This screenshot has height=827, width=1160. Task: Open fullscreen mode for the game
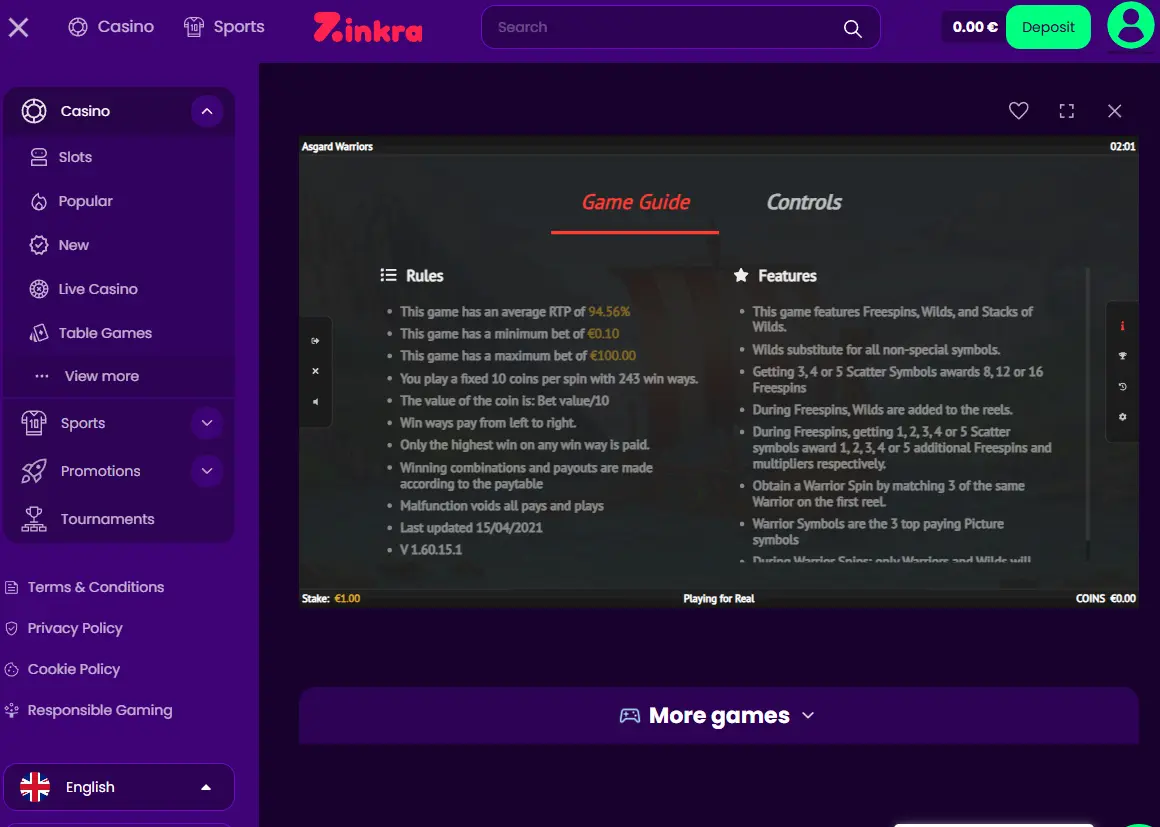tap(1066, 111)
